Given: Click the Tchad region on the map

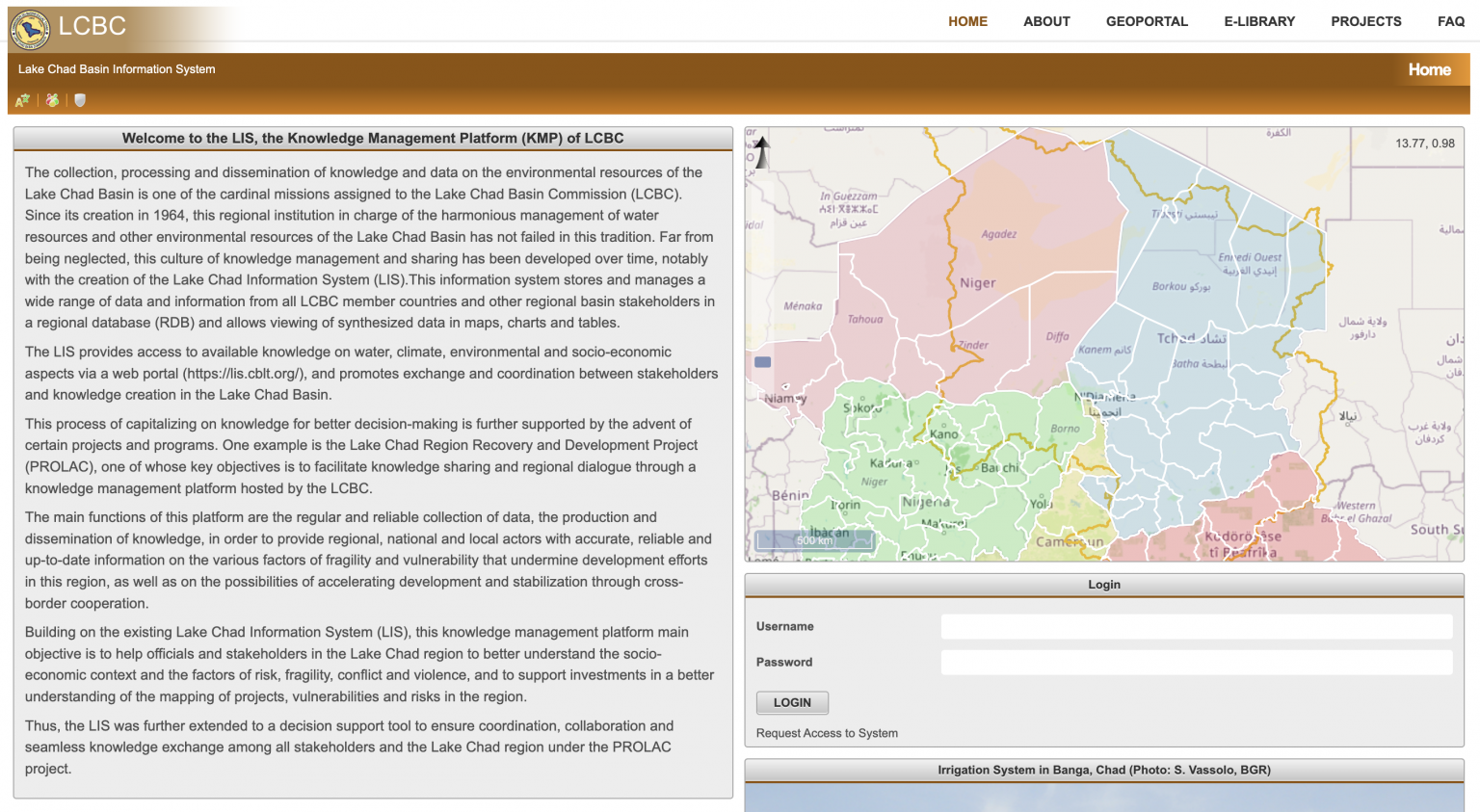Looking at the screenshot, I should pyautogui.click(x=1191, y=338).
